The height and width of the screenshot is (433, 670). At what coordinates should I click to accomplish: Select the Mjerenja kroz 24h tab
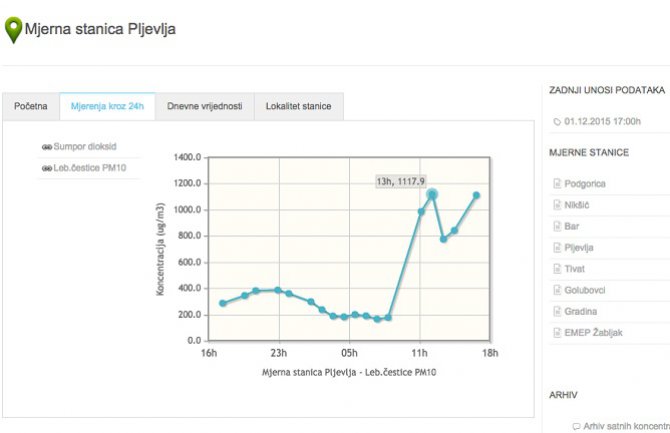tap(108, 106)
